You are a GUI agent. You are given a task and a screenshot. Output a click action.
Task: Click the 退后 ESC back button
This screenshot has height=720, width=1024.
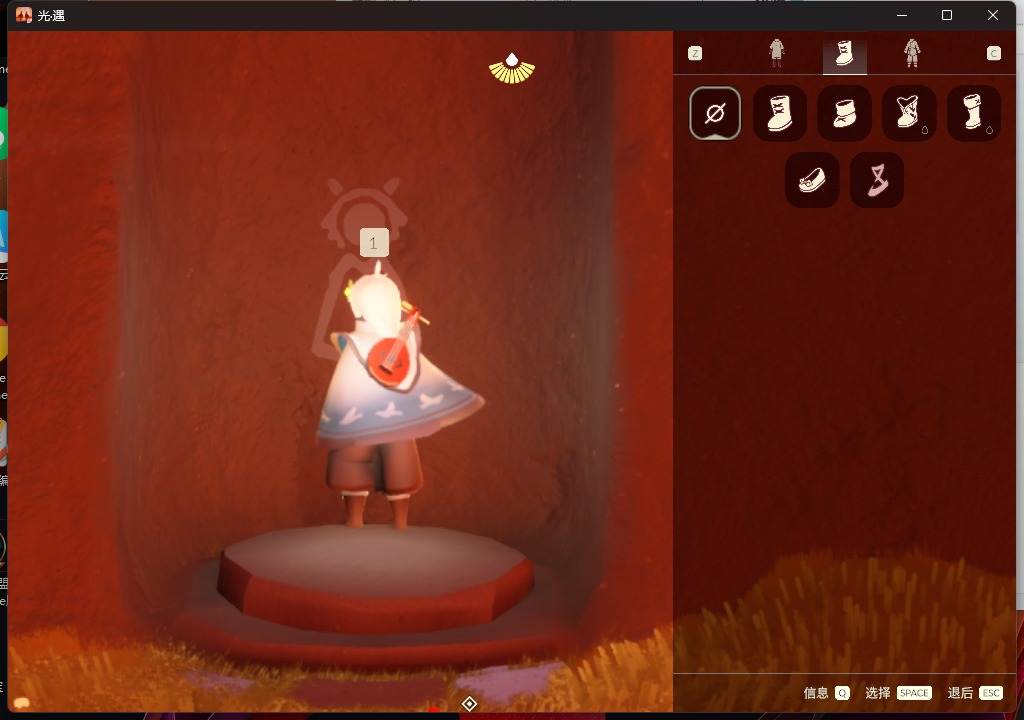(975, 693)
